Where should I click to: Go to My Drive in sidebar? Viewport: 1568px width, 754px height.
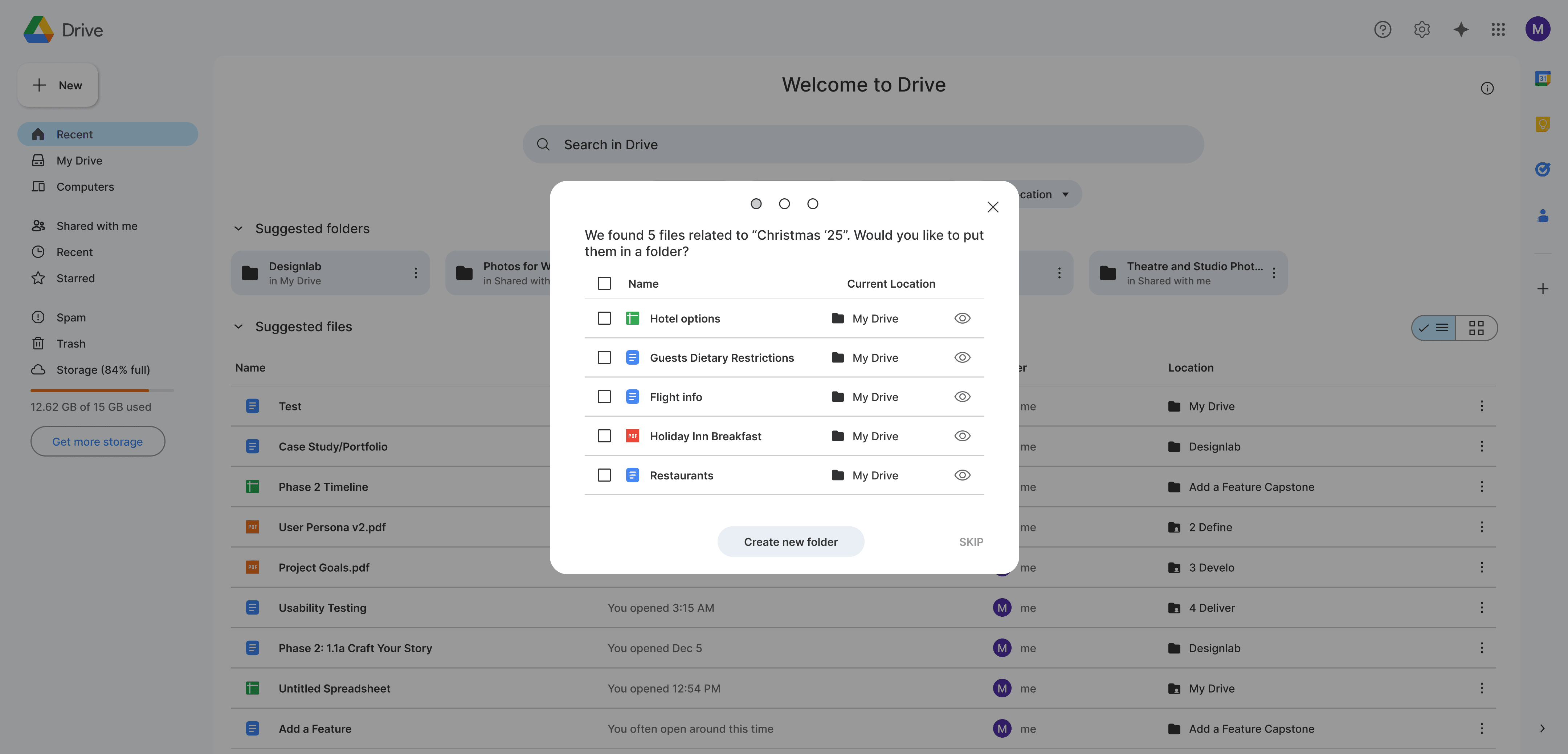[79, 161]
